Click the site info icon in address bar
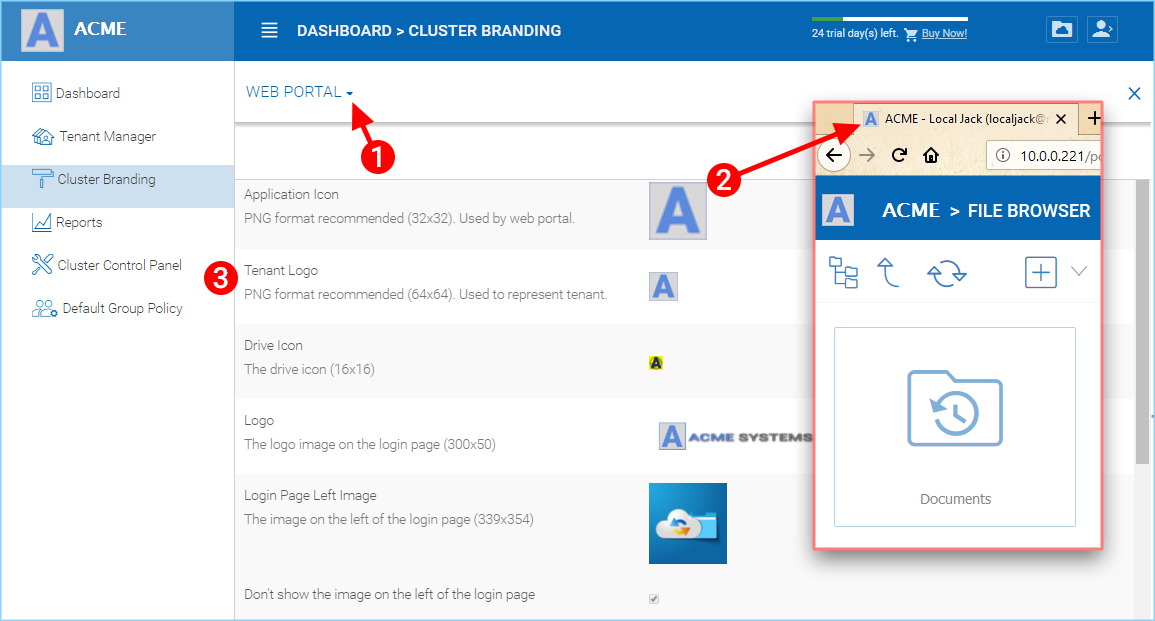Screen dimensions: 1155x621 point(1003,155)
